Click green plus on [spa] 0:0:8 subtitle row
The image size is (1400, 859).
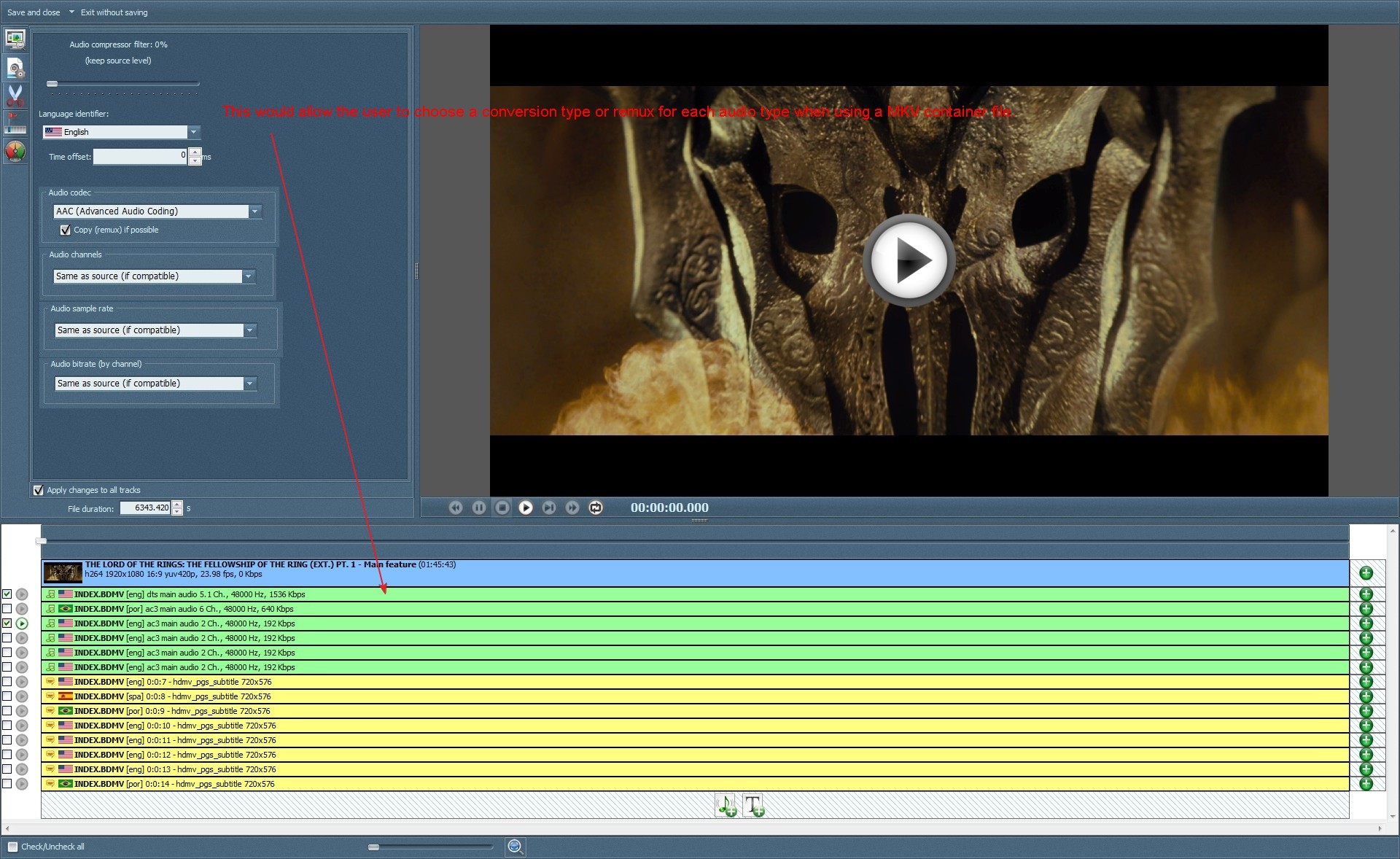(x=1366, y=696)
